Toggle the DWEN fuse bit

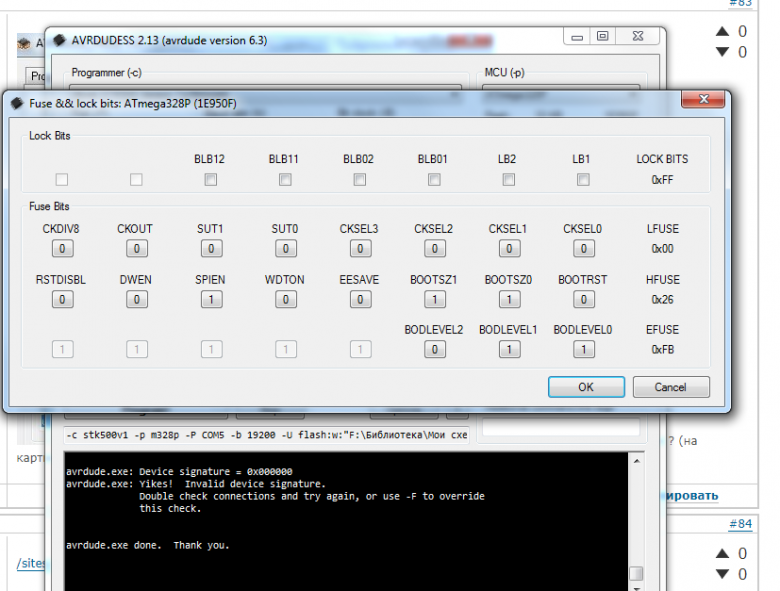pos(137,299)
